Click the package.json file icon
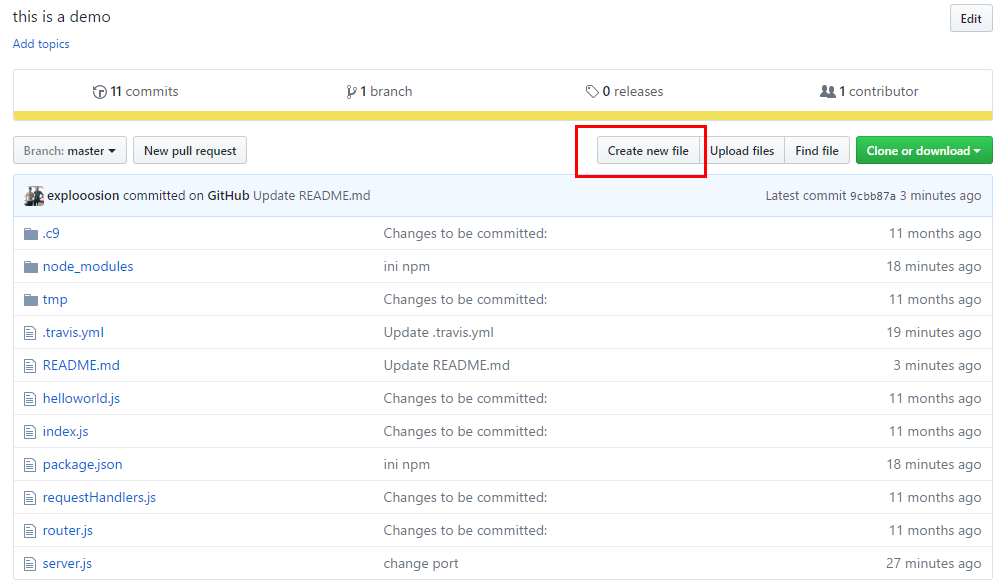1000x583 pixels. (29, 465)
